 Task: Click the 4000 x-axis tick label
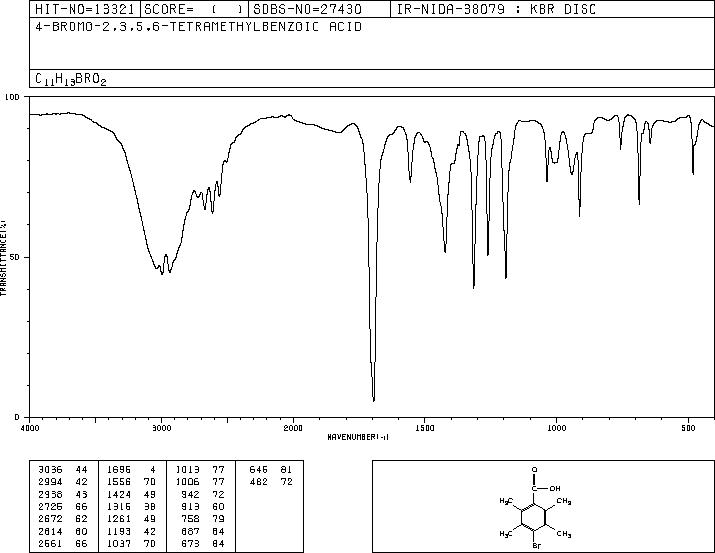[30, 428]
